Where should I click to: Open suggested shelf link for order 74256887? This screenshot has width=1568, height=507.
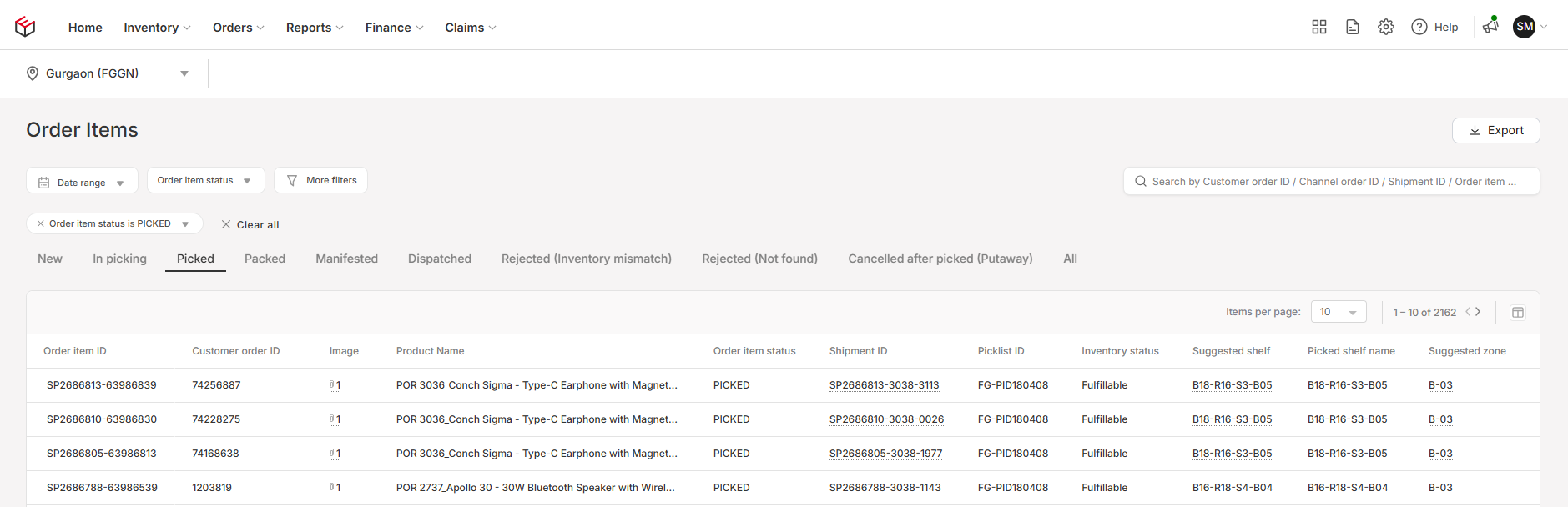pos(1232,385)
